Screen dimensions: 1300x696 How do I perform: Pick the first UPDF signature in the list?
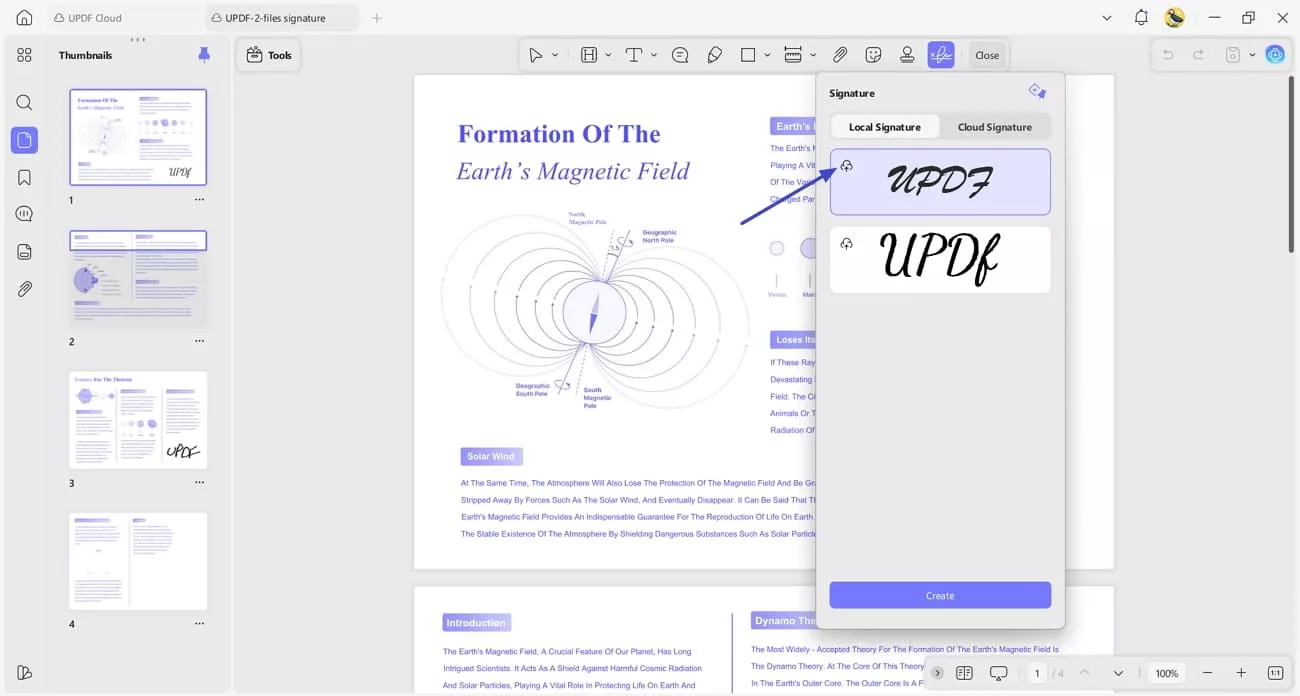coord(940,182)
